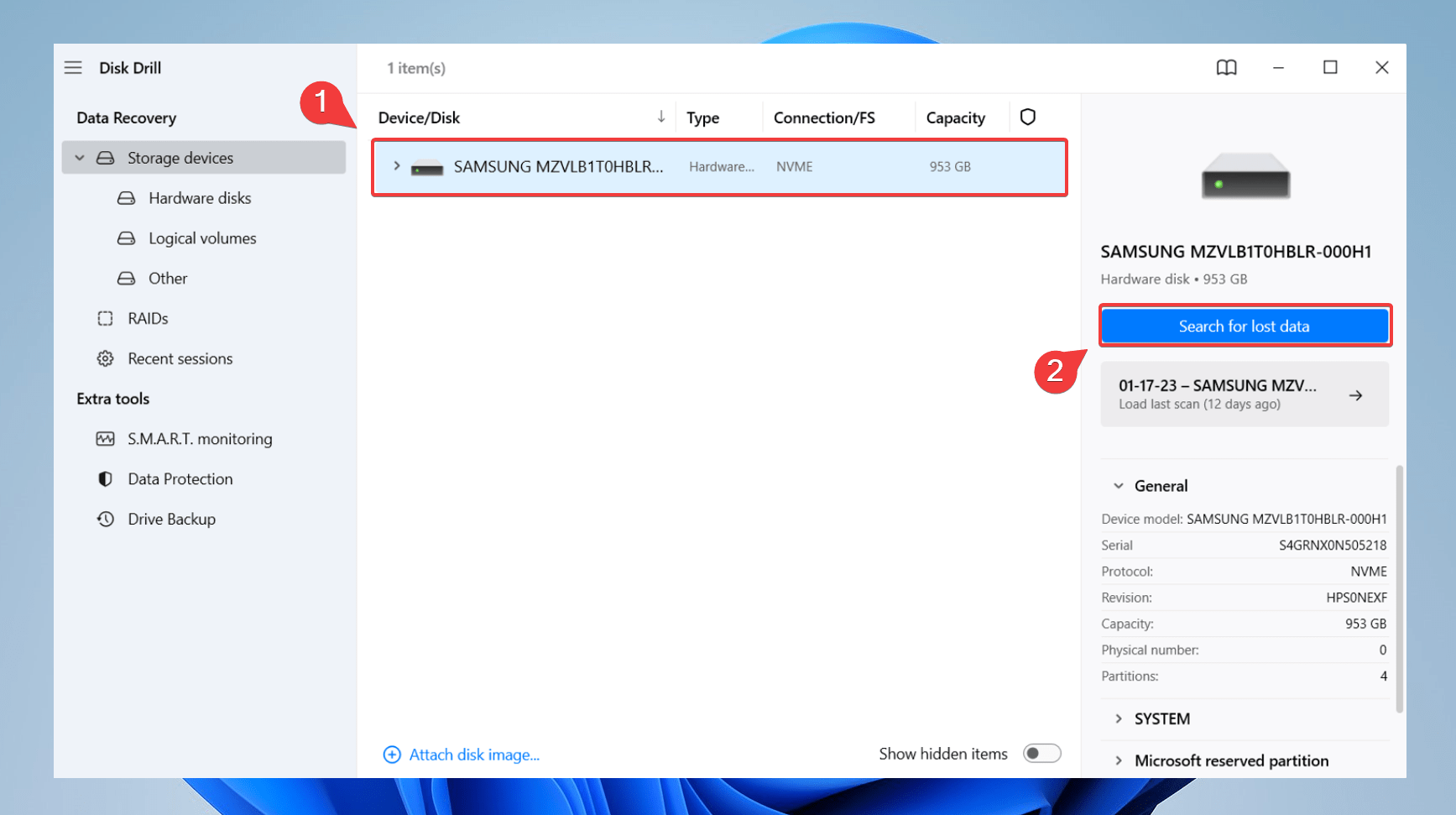Click the SAMSUNG drive icon in device row
The image size is (1456, 815).
pos(426,168)
